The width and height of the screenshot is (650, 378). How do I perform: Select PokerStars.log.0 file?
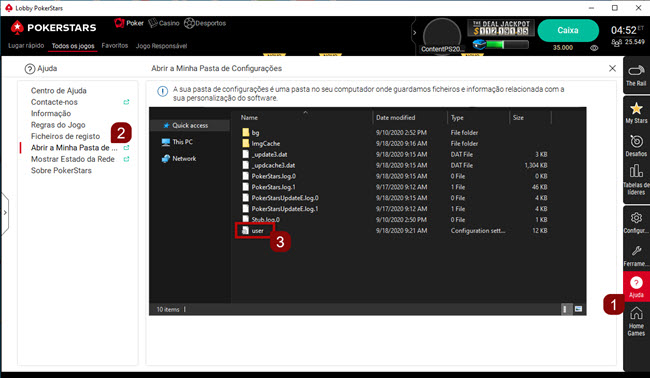[269, 176]
